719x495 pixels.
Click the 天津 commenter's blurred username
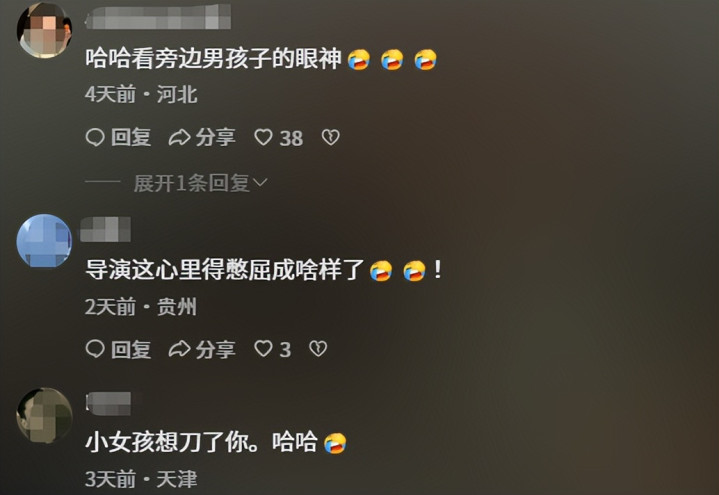click(108, 404)
